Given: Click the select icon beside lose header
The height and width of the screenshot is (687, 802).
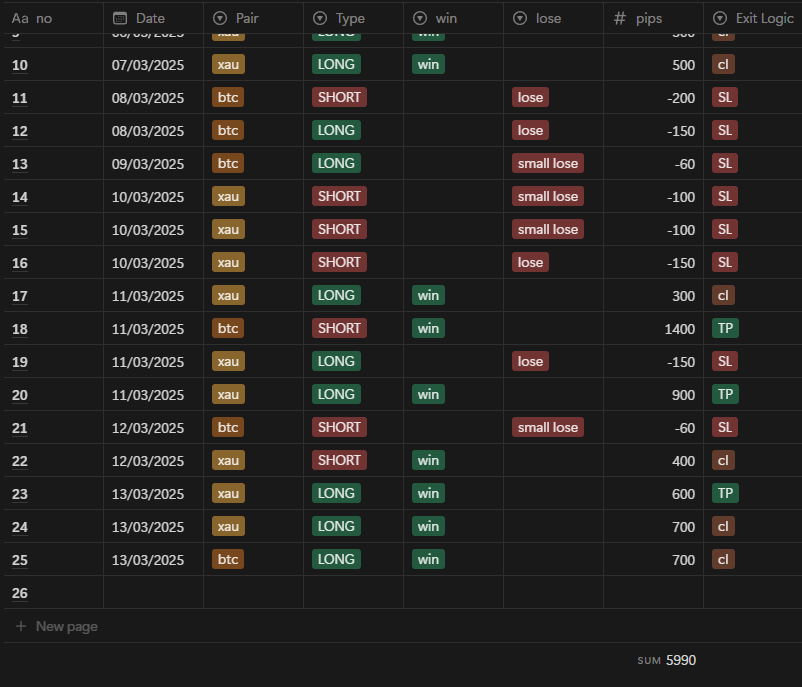Looking at the screenshot, I should [520, 18].
